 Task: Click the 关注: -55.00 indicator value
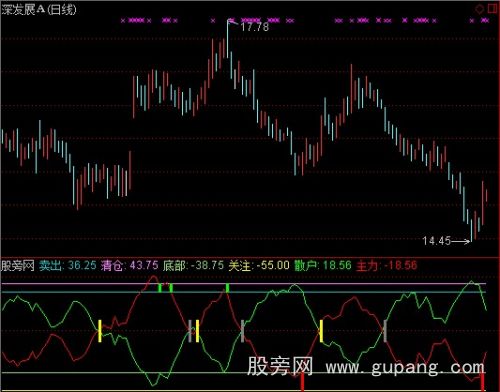click(x=259, y=265)
